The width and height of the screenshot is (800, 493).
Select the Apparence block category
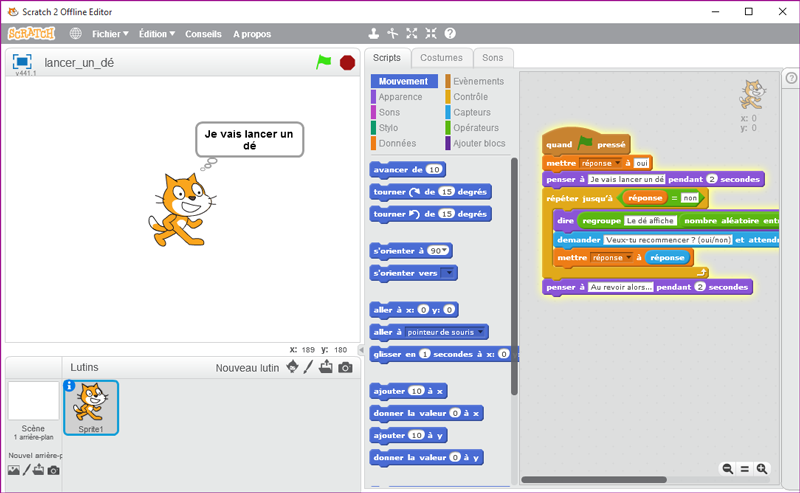click(x=400, y=97)
